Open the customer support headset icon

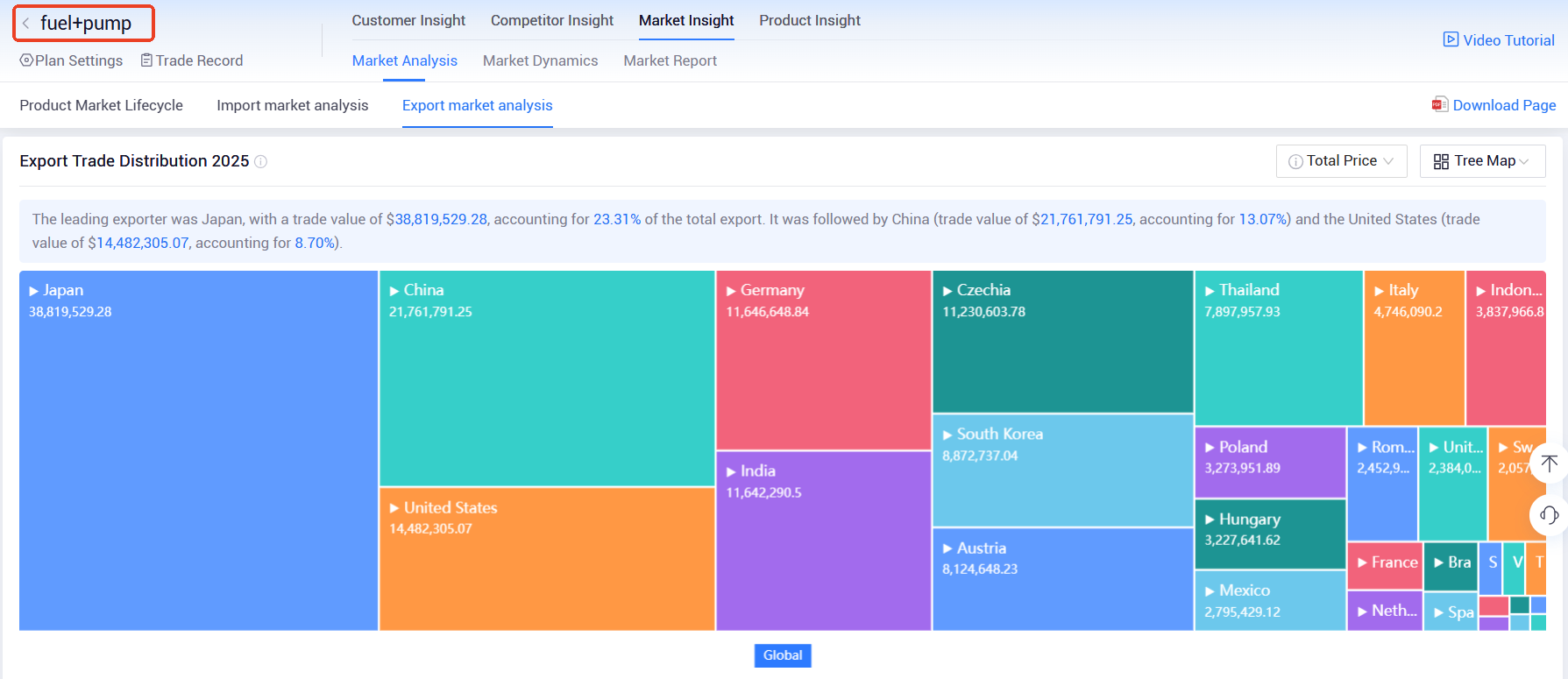point(1549,515)
